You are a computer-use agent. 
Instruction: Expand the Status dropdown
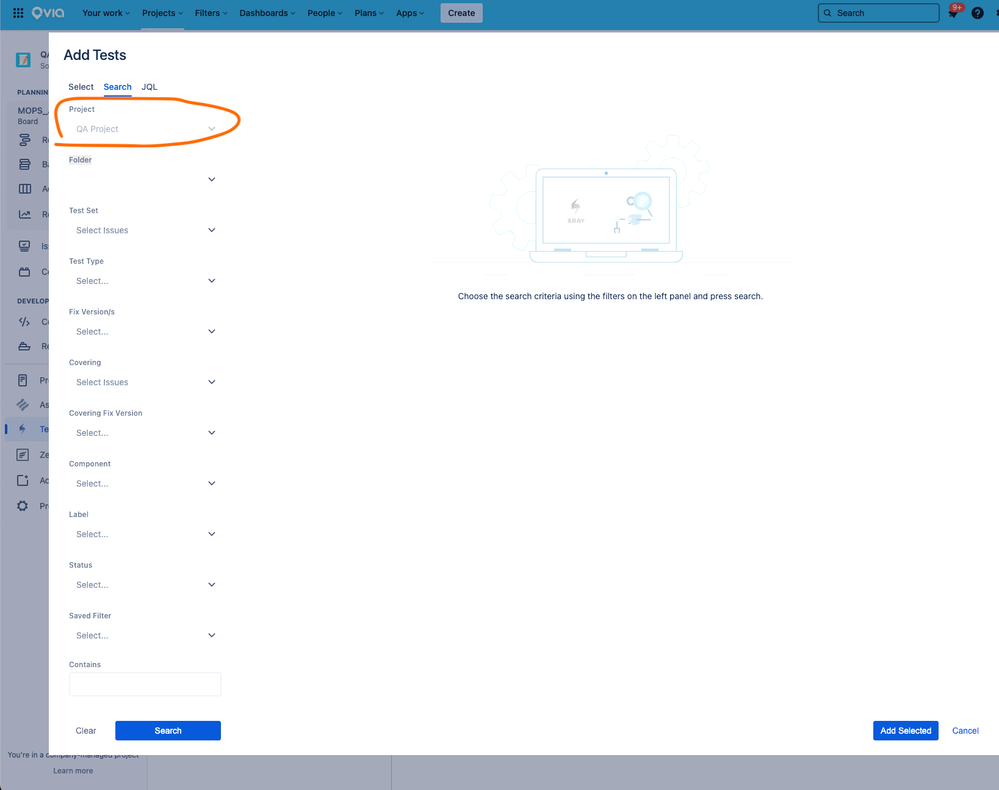(145, 585)
